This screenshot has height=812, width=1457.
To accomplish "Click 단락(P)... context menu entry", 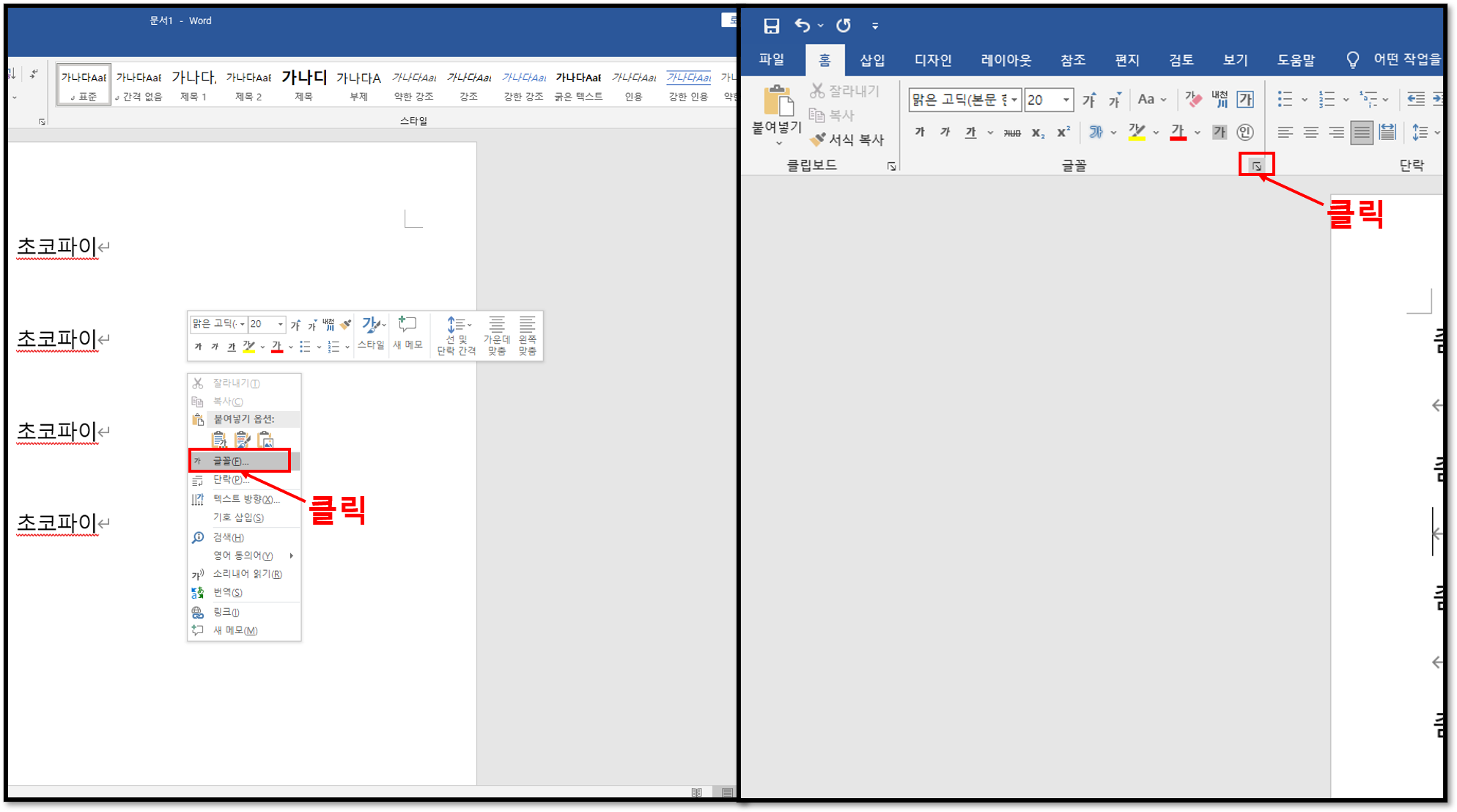I will [x=230, y=479].
